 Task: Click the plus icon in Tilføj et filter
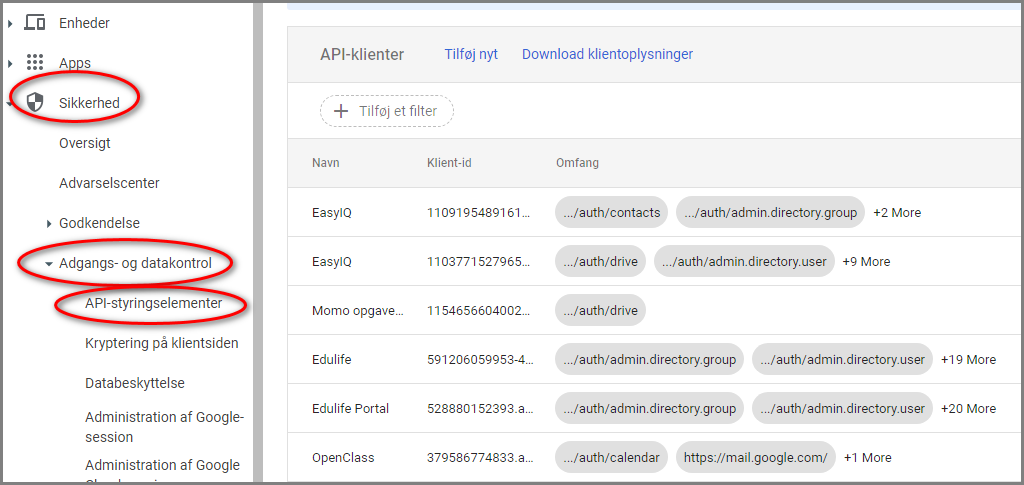tap(340, 112)
